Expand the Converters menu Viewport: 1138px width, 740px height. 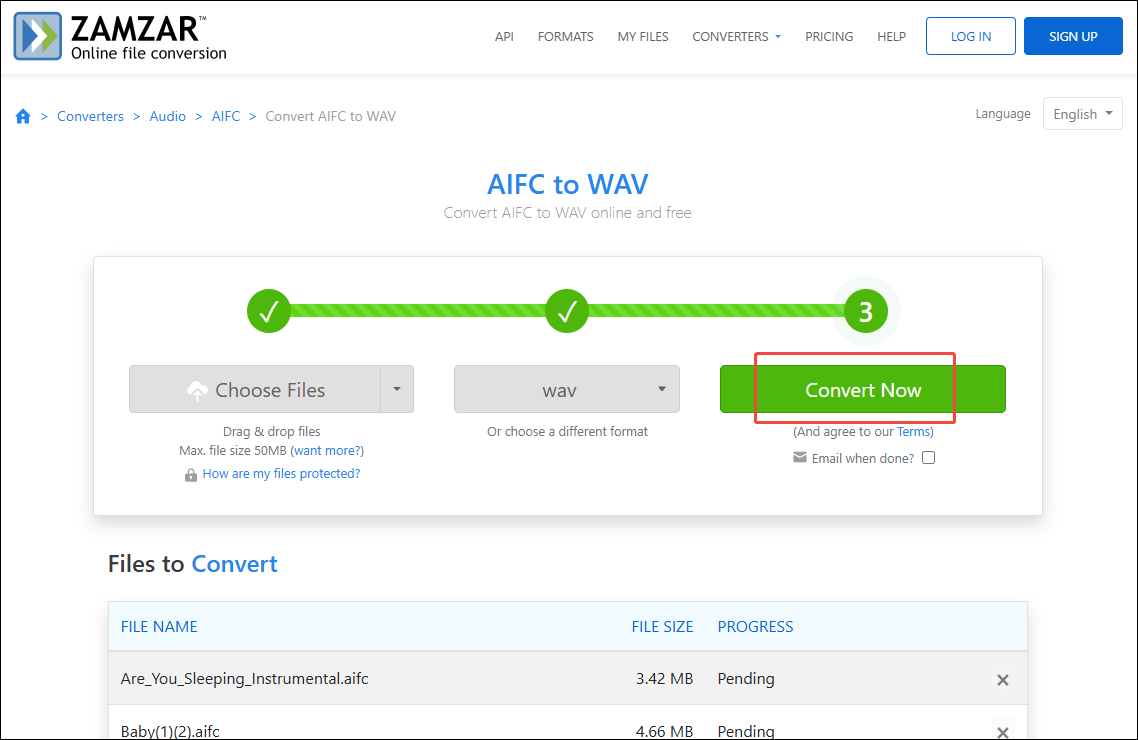pos(736,36)
